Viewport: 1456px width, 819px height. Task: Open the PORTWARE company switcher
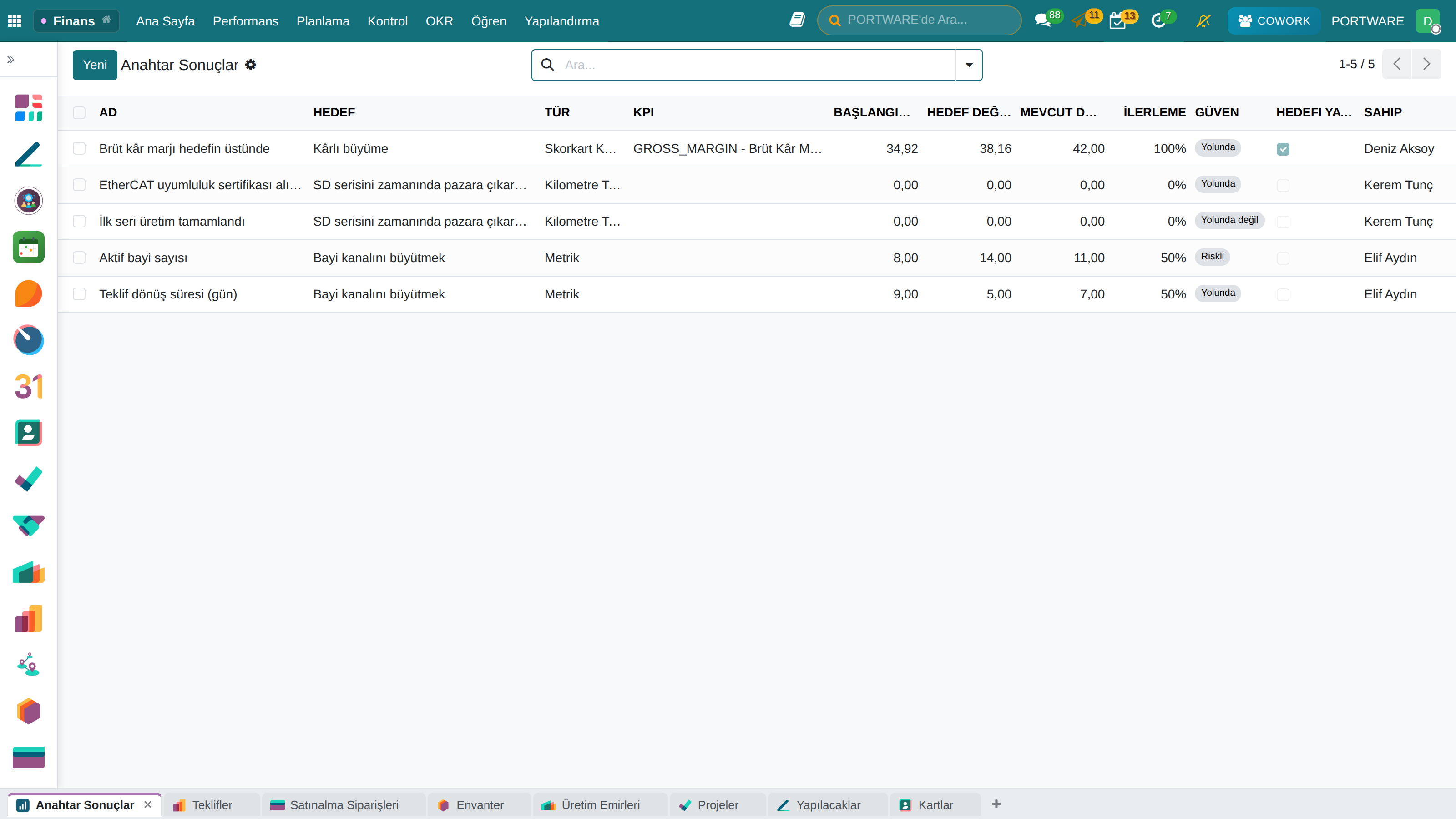tap(1367, 21)
